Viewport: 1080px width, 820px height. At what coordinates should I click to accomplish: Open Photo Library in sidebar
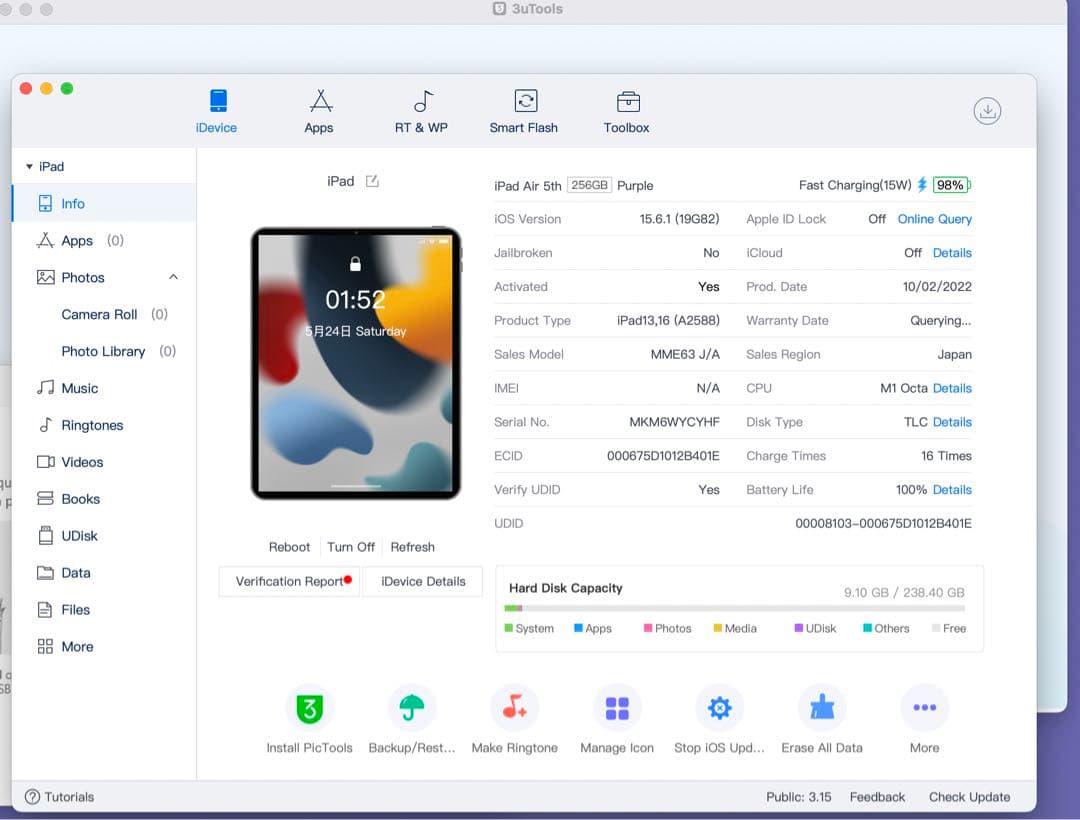coord(118,351)
